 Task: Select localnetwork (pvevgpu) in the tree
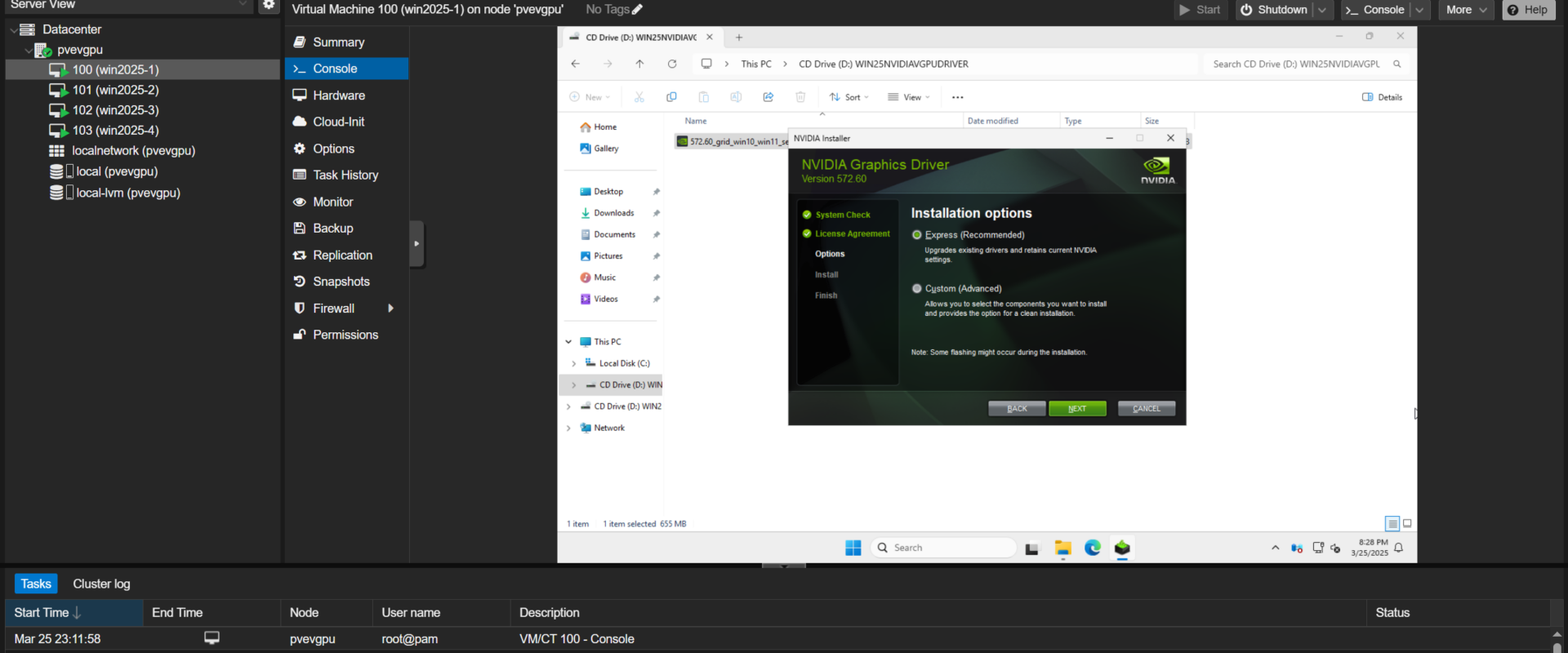(133, 151)
